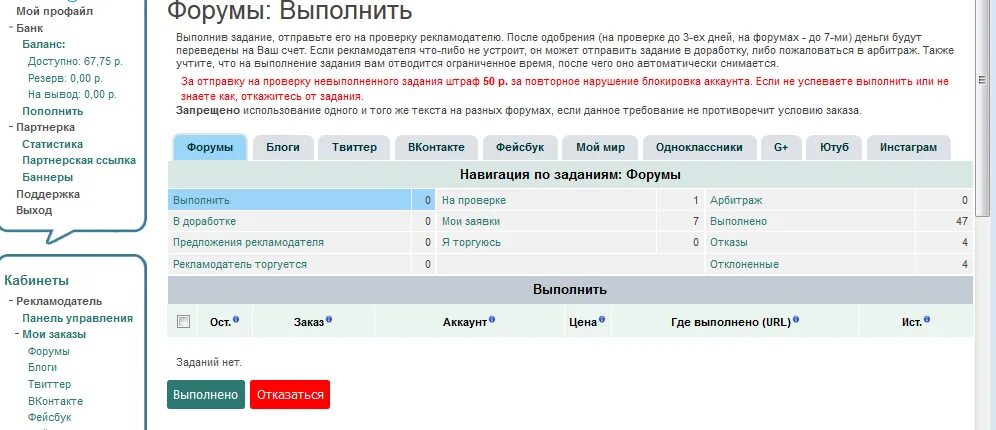The width and height of the screenshot is (996, 430).
Task: Open the Твиттер tab
Action: [354, 147]
